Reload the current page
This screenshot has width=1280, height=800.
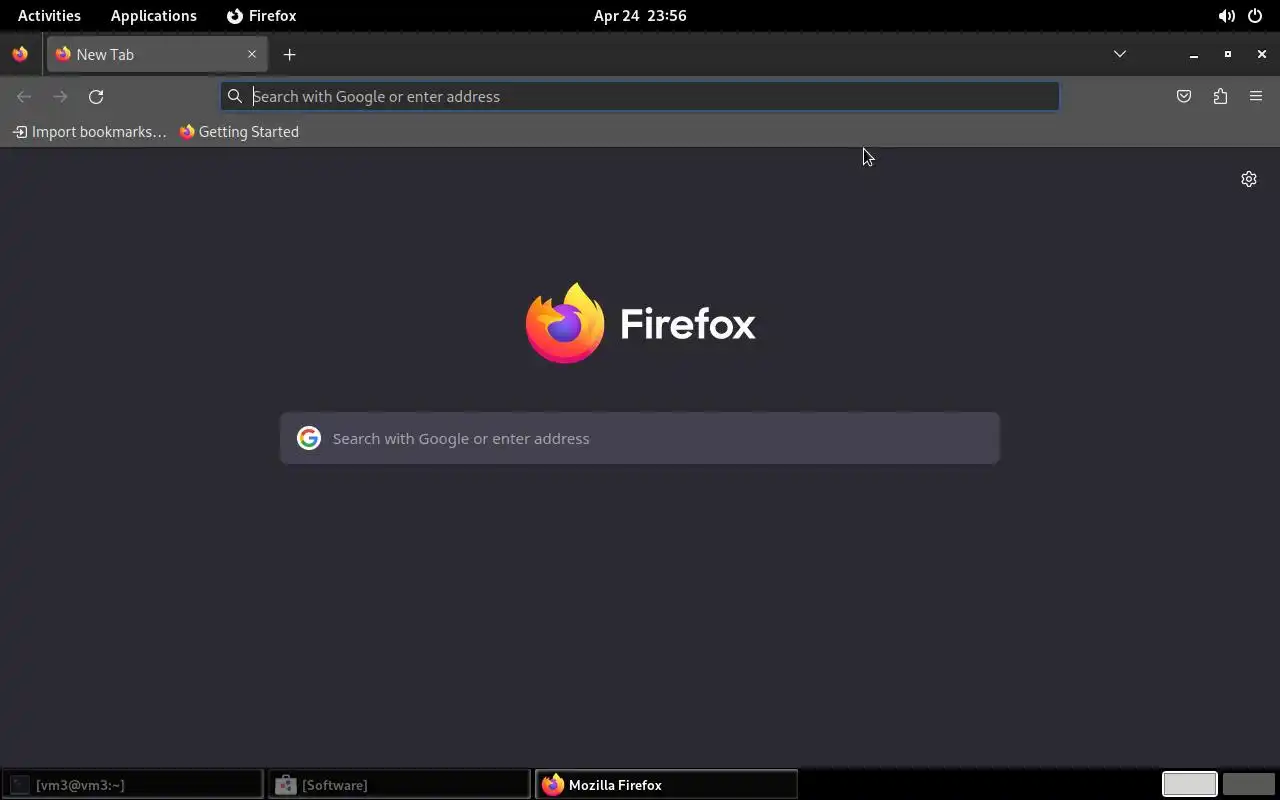[x=96, y=96]
